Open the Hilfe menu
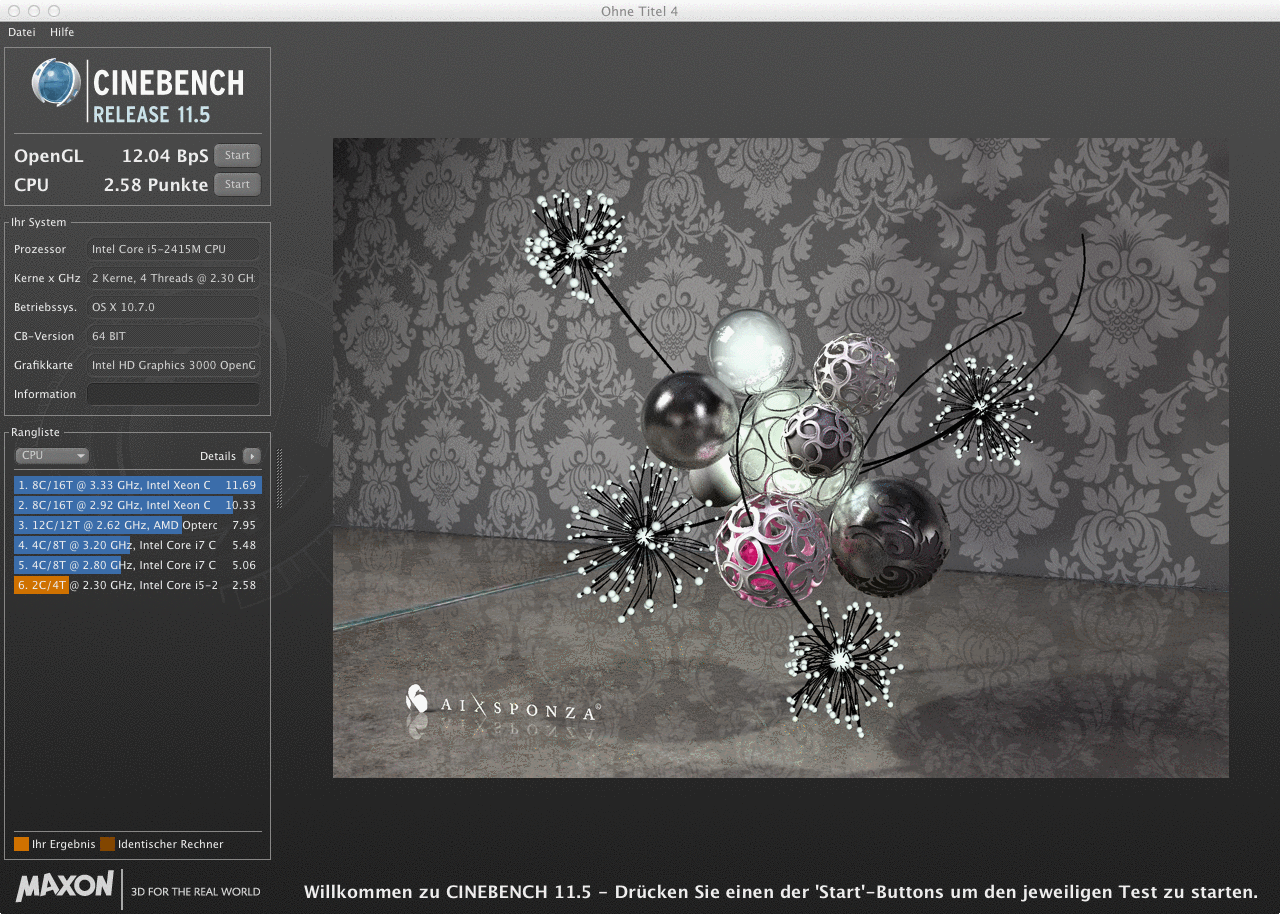The height and width of the screenshot is (914, 1280). [62, 32]
